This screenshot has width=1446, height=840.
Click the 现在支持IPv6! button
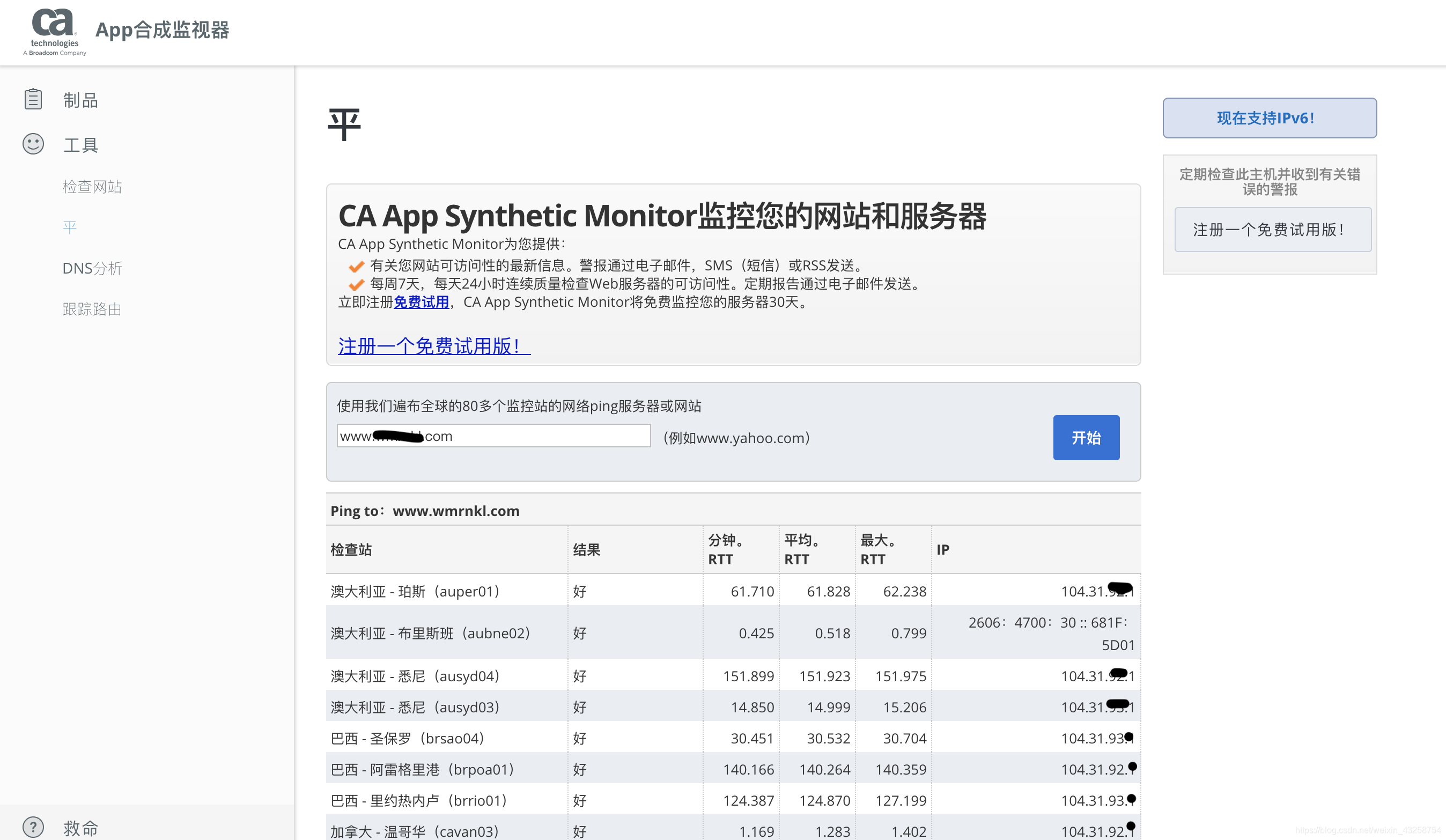click(1269, 117)
